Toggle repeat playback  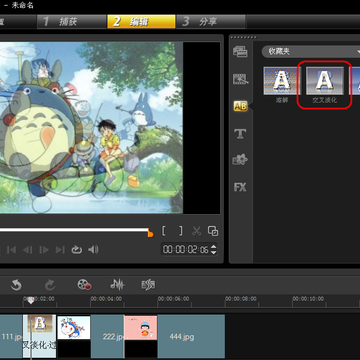(77, 250)
